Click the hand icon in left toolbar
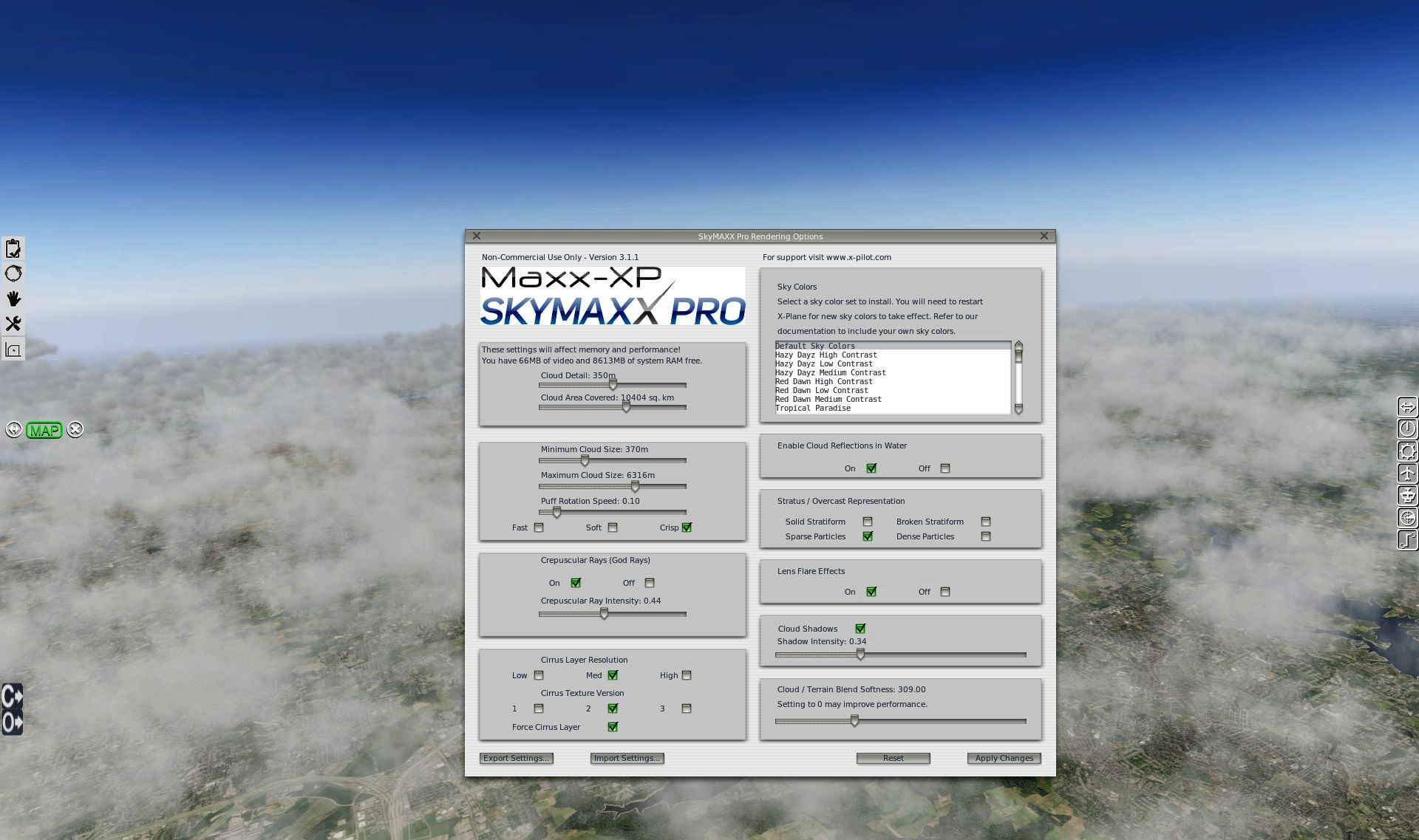The width and height of the screenshot is (1419, 840). point(13,298)
